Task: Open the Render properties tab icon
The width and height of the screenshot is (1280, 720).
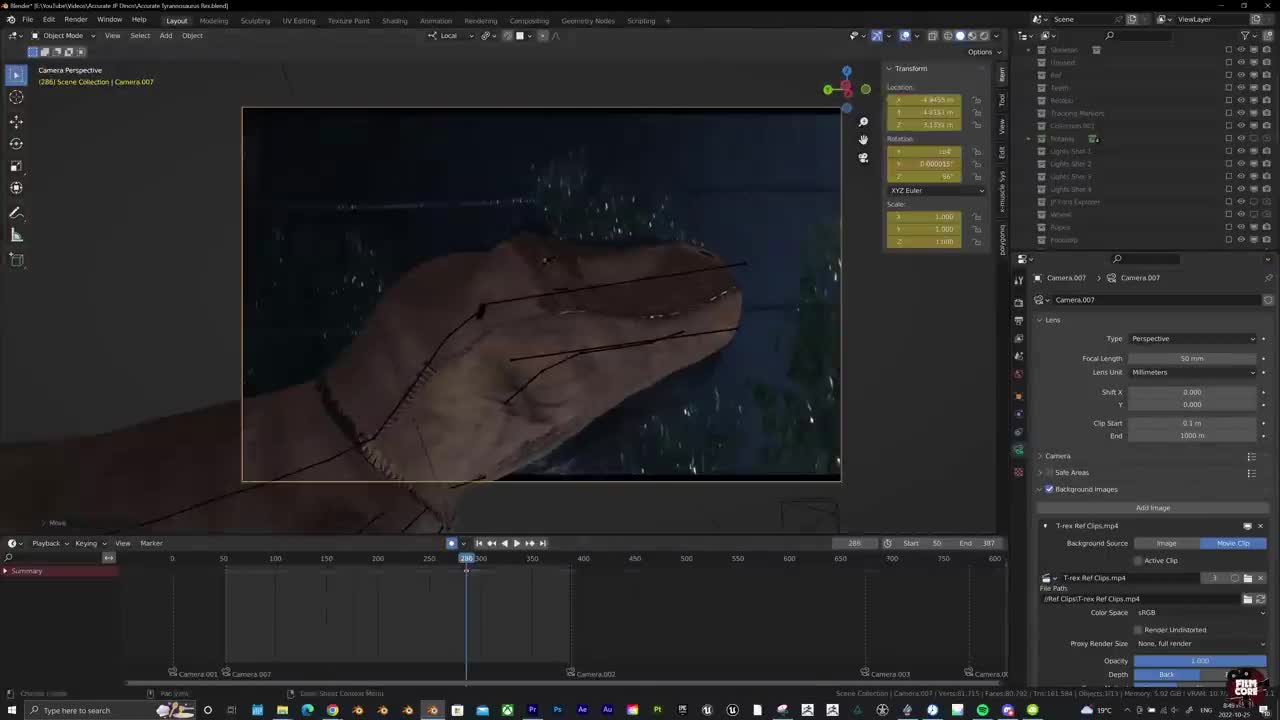Action: (x=1018, y=302)
